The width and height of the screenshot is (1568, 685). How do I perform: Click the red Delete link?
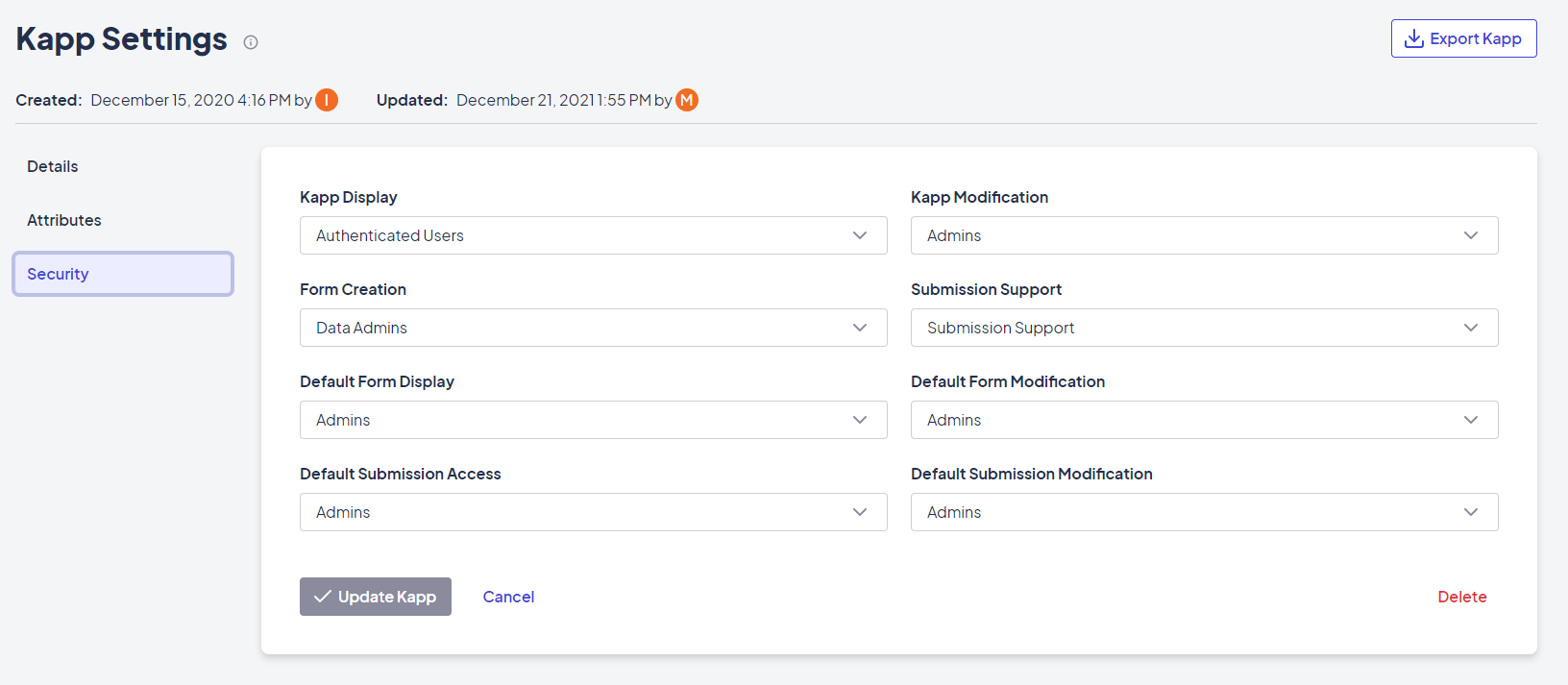tap(1461, 597)
